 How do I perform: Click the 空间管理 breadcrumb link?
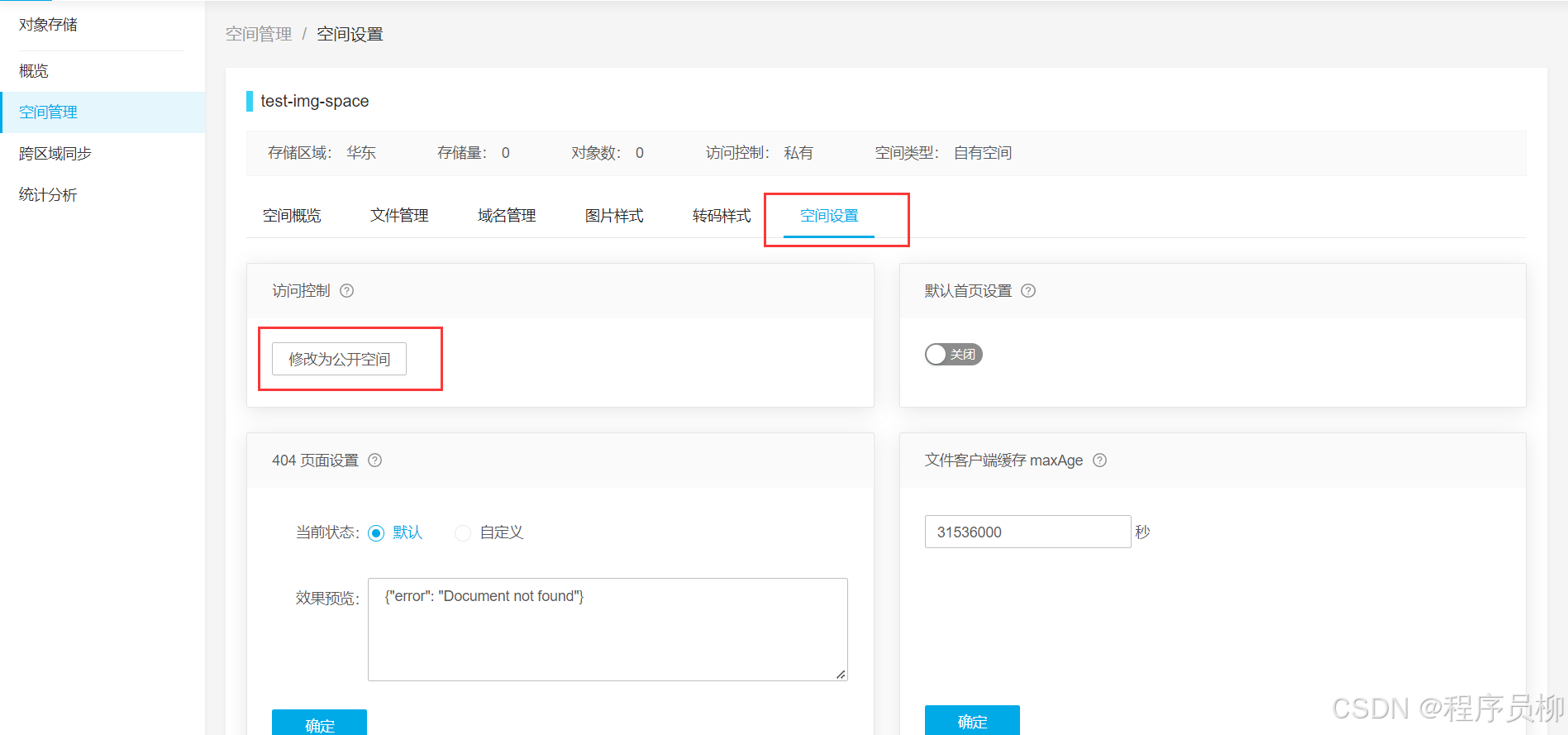[259, 34]
